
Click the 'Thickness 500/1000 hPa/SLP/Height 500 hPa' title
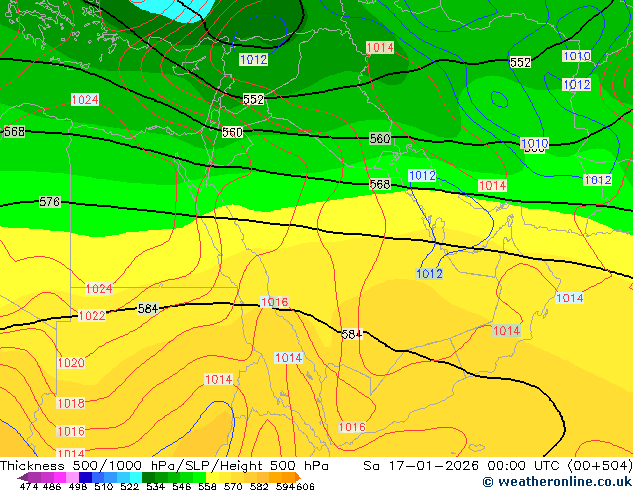click(164, 466)
